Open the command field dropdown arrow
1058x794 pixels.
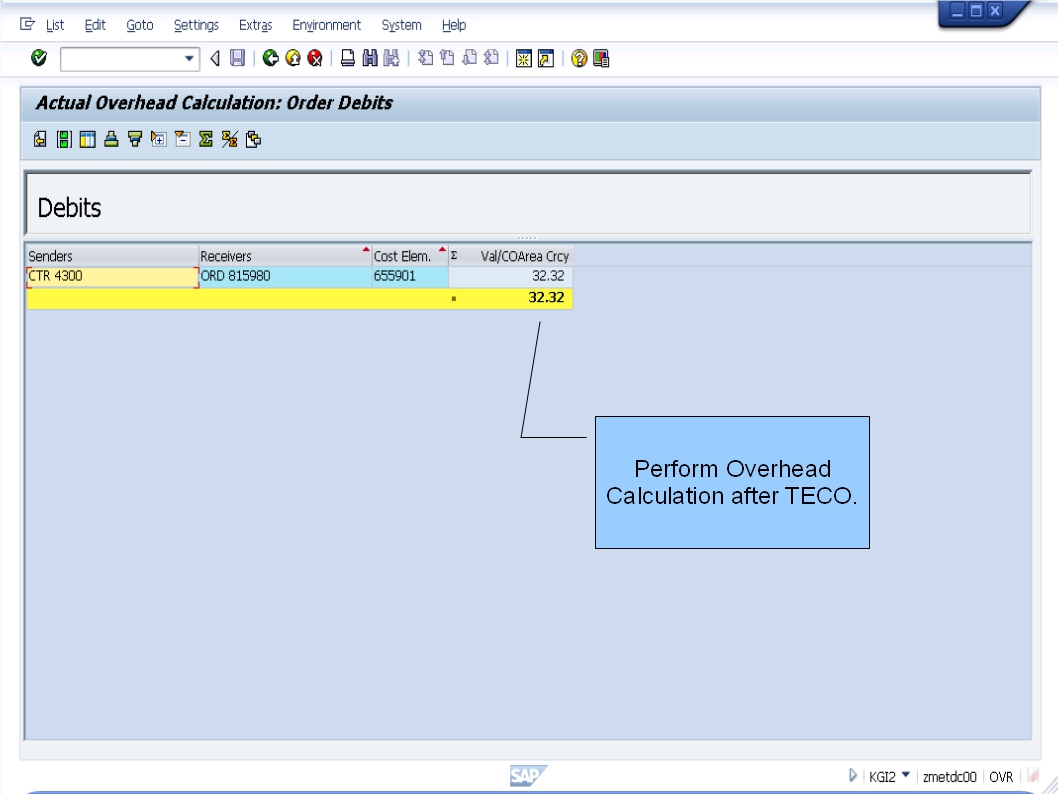point(190,59)
